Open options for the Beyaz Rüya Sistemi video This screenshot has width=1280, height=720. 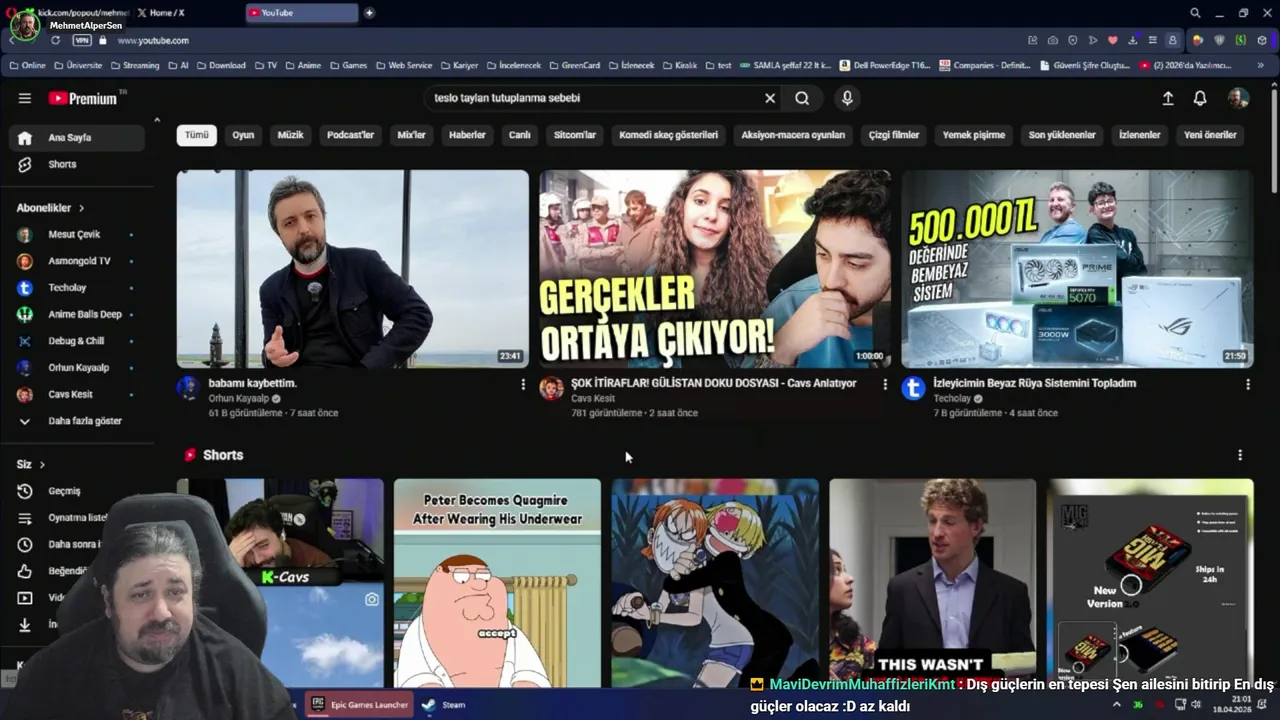tap(1247, 384)
